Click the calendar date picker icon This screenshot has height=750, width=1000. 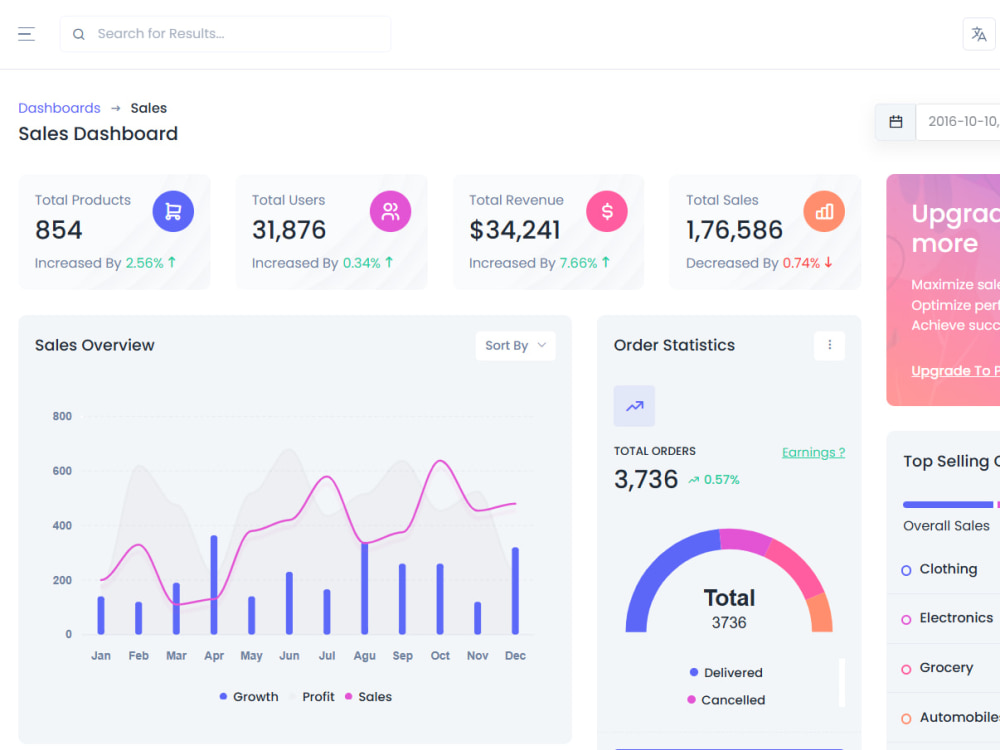tap(895, 121)
